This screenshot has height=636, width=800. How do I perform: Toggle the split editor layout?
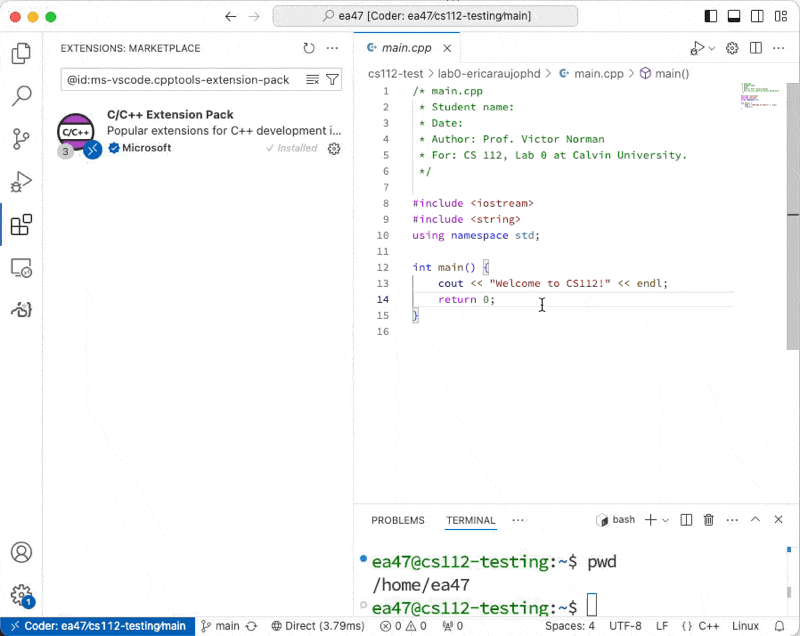[x=755, y=47]
